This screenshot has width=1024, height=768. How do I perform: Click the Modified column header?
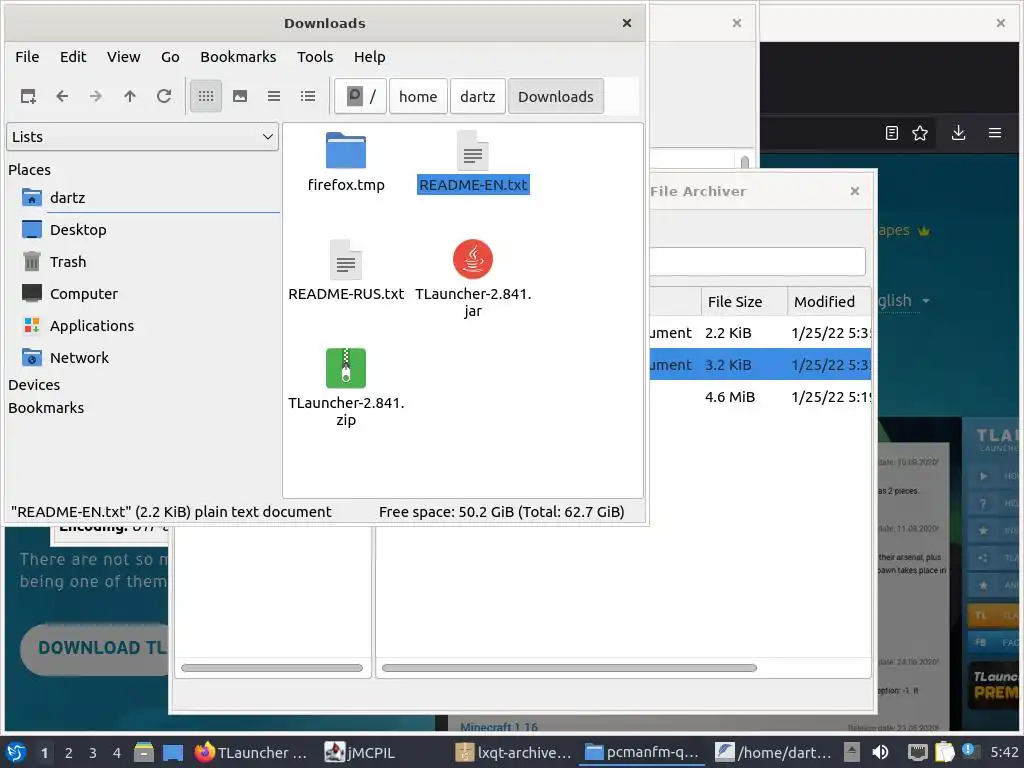click(829, 302)
